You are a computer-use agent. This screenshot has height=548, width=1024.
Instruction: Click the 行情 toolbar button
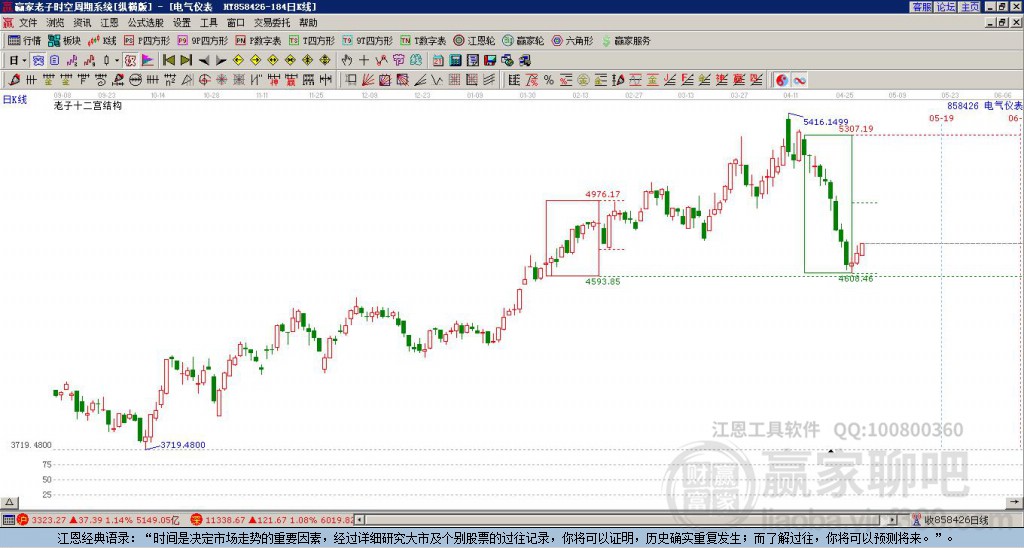click(24, 40)
